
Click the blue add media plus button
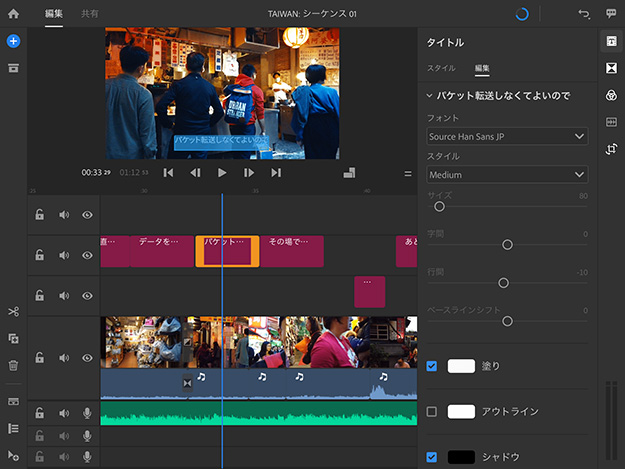13,41
